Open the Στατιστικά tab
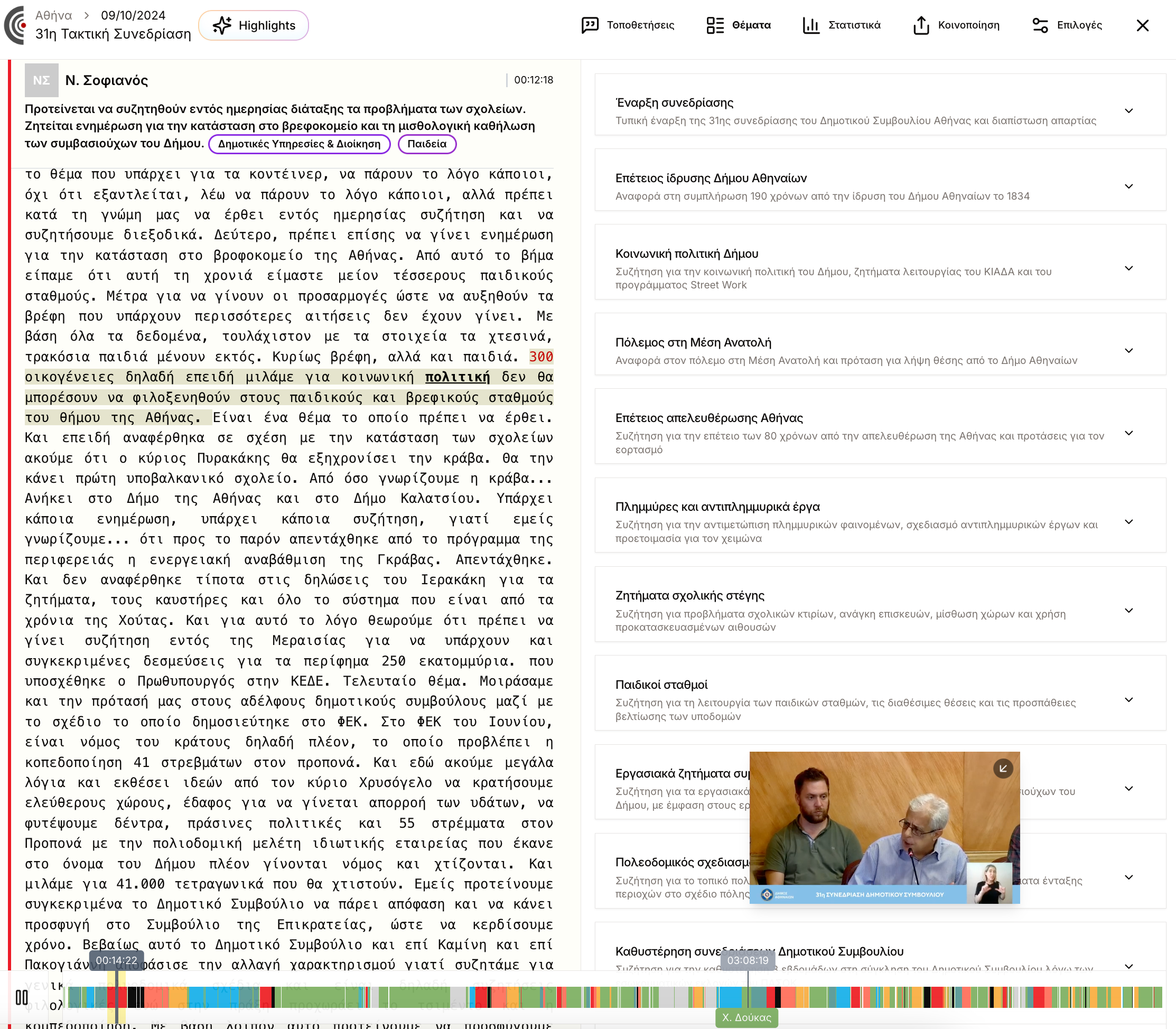The width and height of the screenshot is (1176, 1029). point(841,25)
